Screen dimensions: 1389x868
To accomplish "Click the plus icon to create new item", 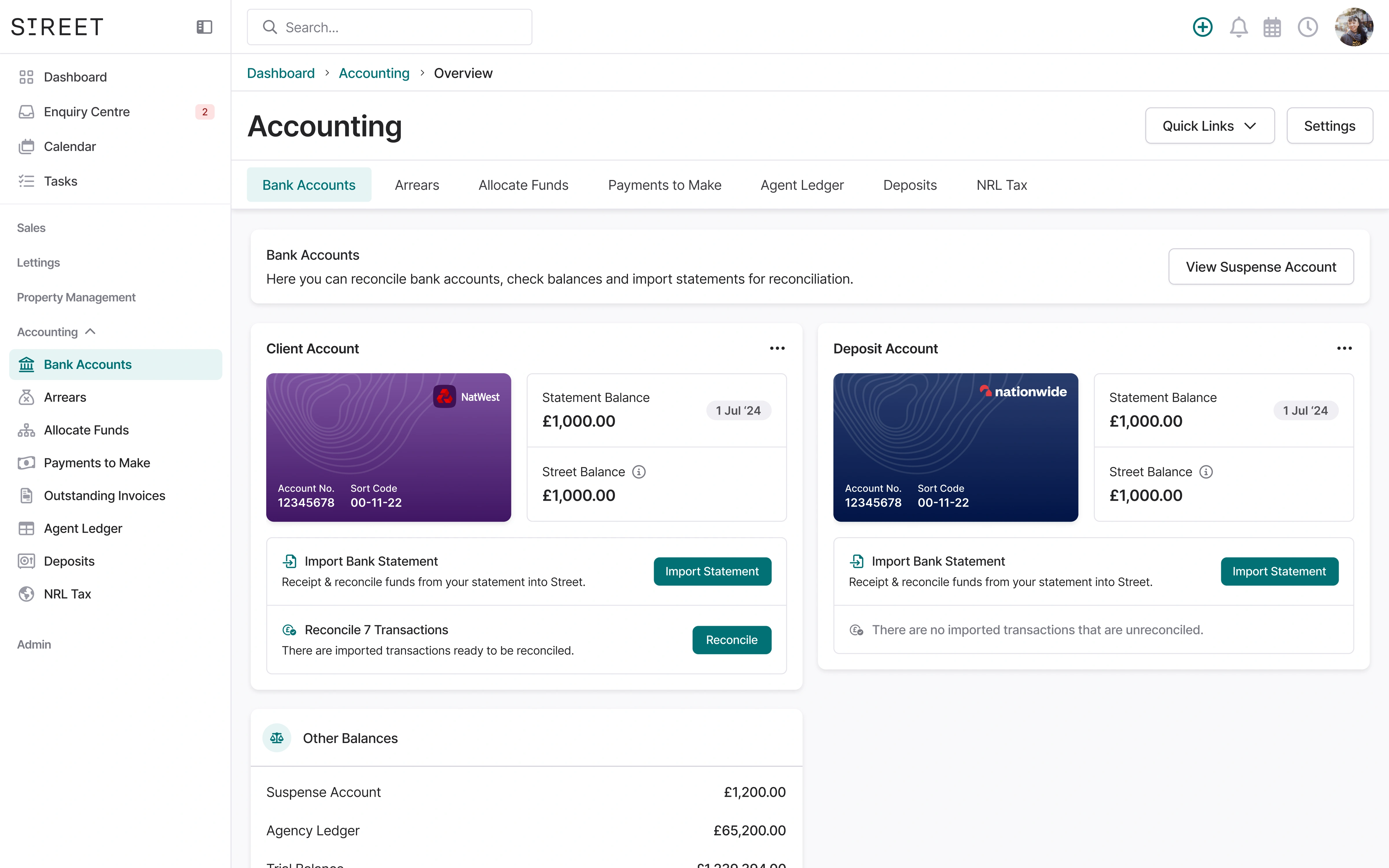I will coord(1202,26).
